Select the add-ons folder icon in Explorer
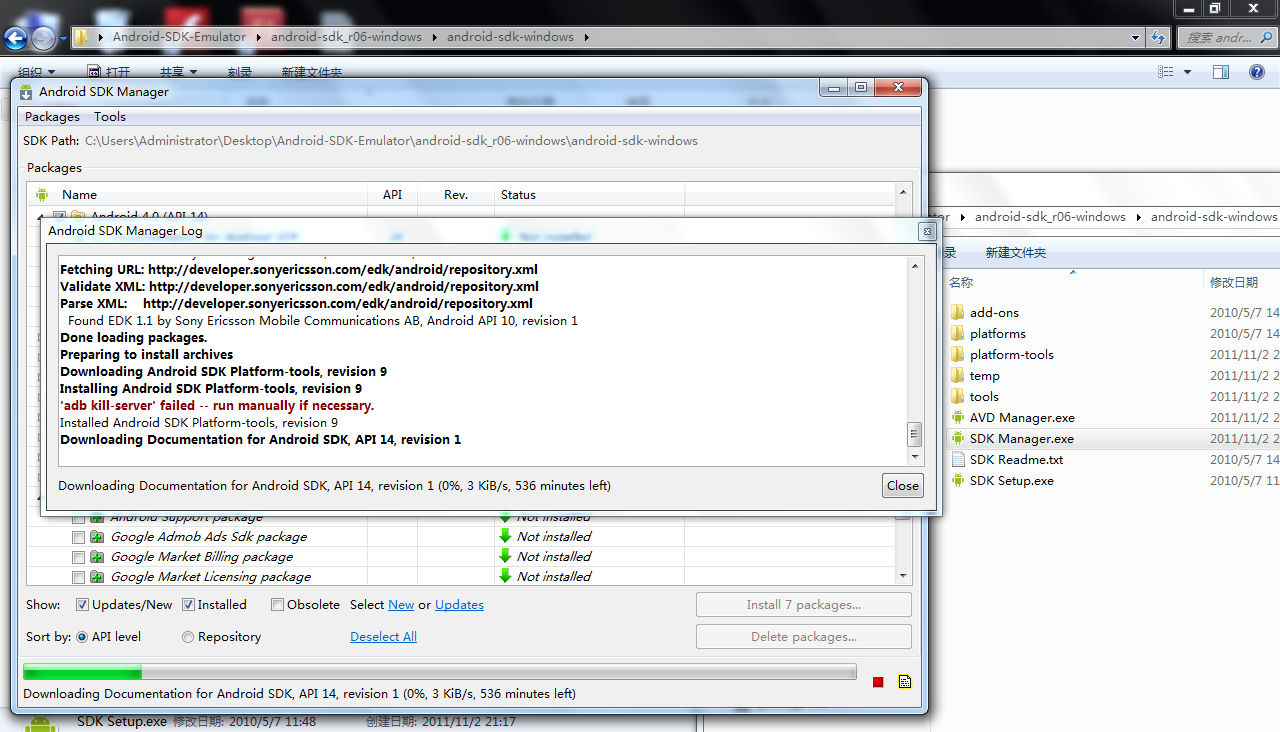Screen dimensions: 1280x732 pos(957,313)
